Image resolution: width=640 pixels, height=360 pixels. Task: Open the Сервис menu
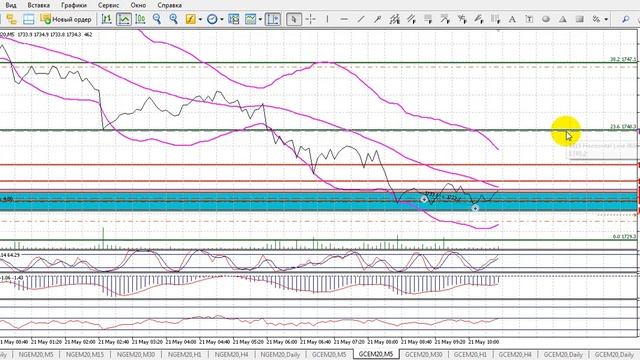(109, 5)
